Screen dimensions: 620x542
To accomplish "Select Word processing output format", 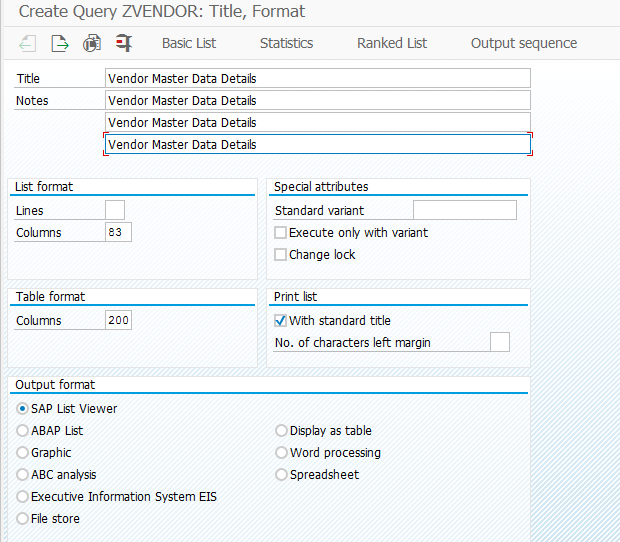I will click(x=281, y=453).
